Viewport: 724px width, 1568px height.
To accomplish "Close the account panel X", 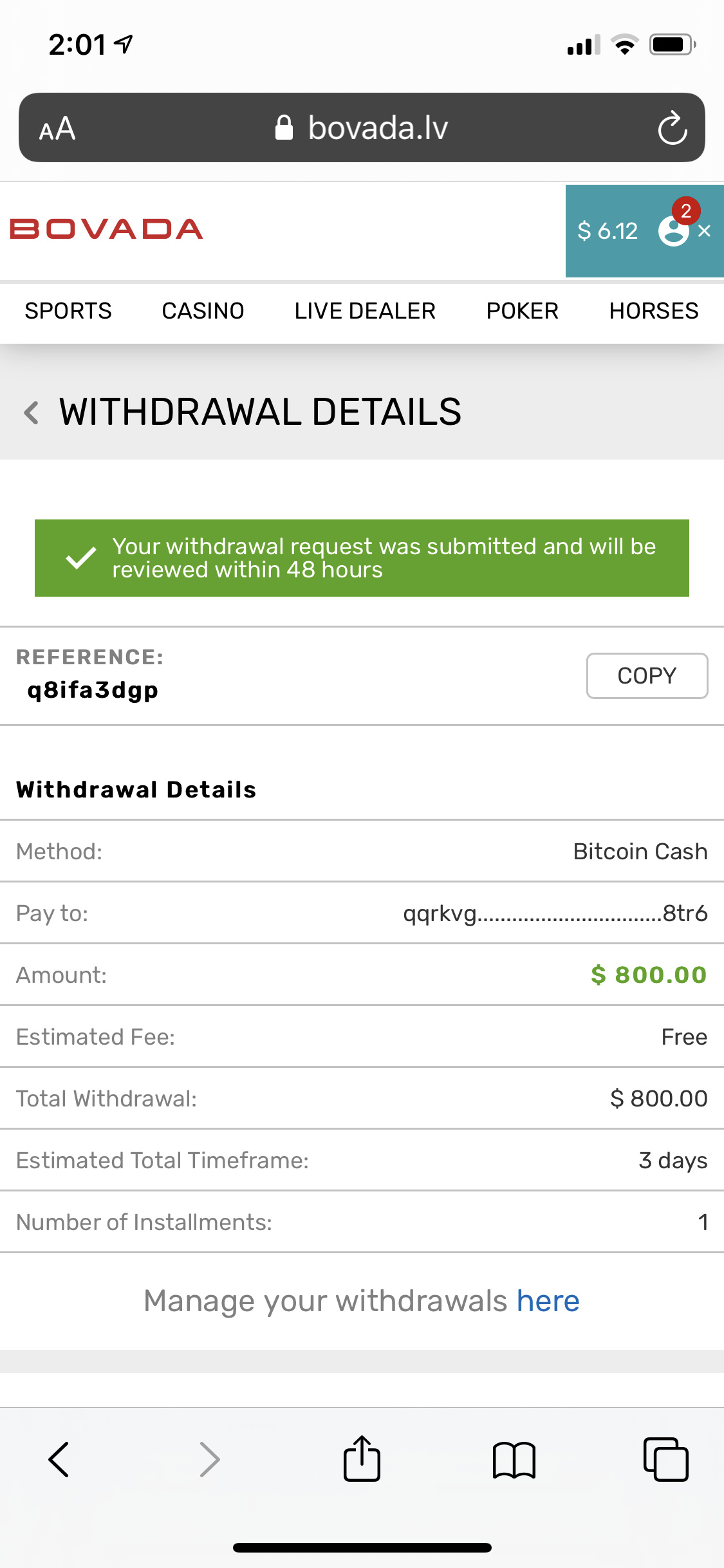I will pyautogui.click(x=705, y=231).
